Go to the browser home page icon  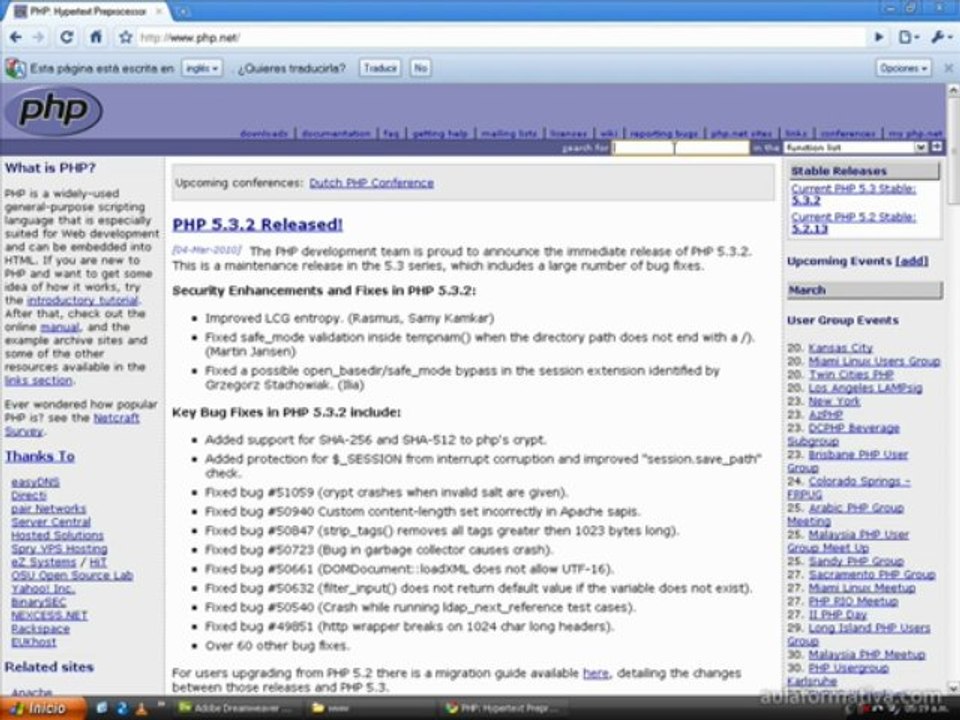pyautogui.click(x=95, y=37)
